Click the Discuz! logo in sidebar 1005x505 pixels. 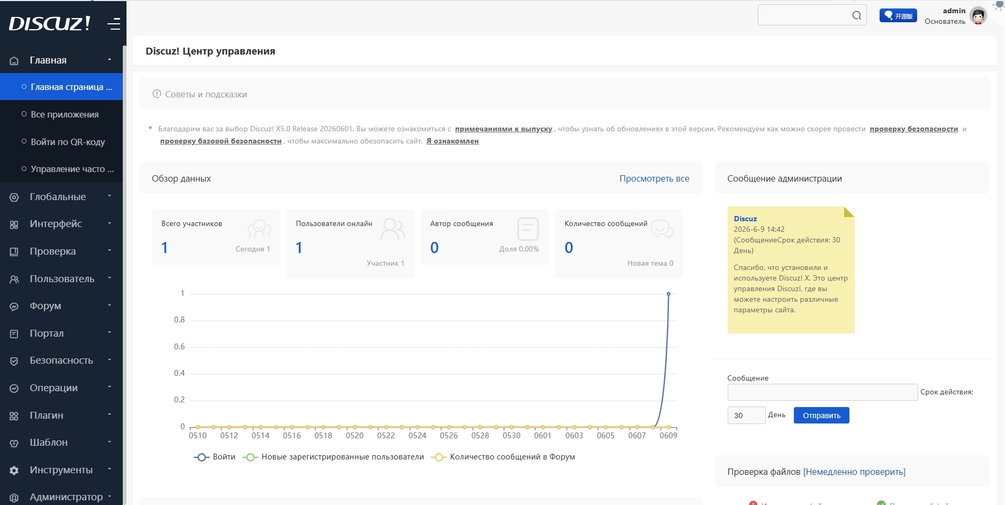point(49,24)
